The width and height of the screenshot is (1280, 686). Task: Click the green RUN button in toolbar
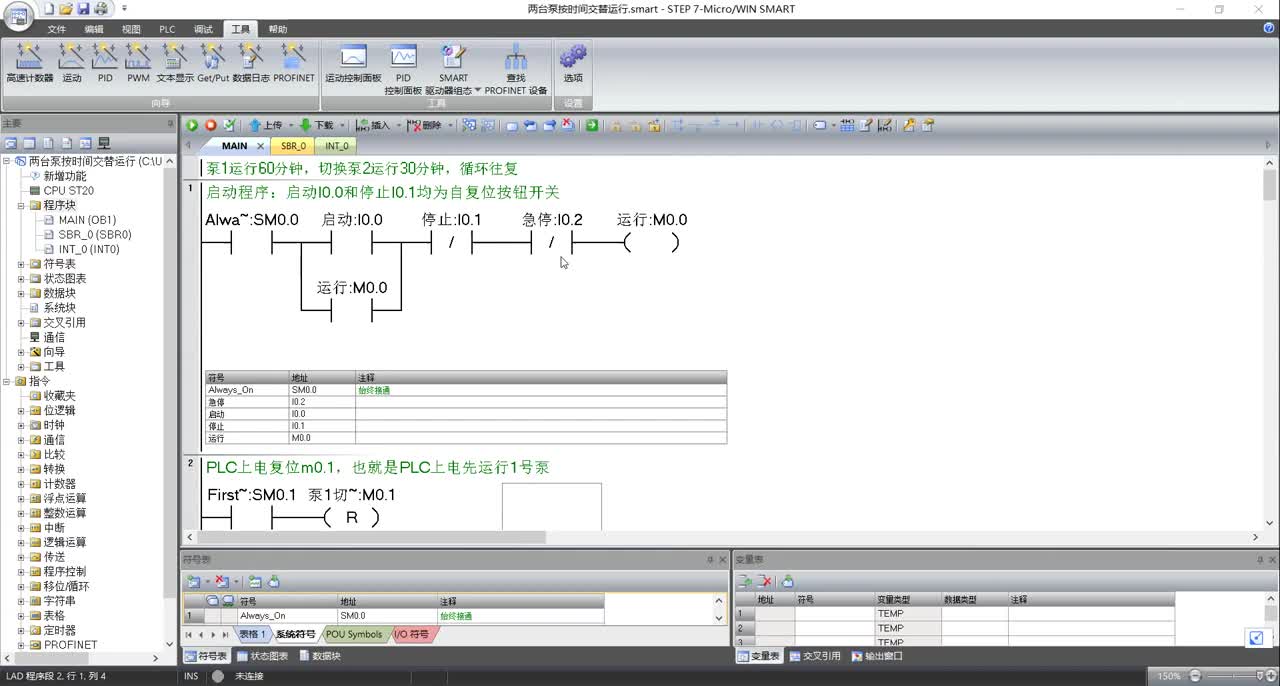click(x=192, y=125)
